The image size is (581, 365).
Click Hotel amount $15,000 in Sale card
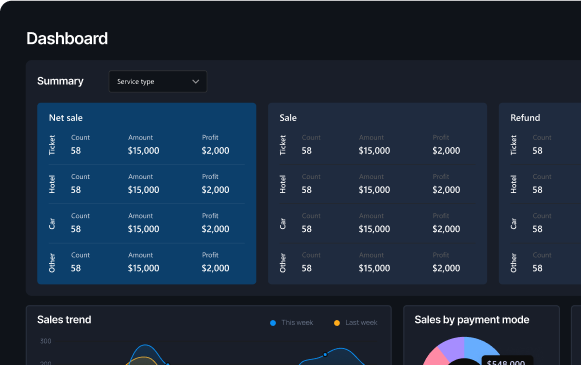click(374, 190)
